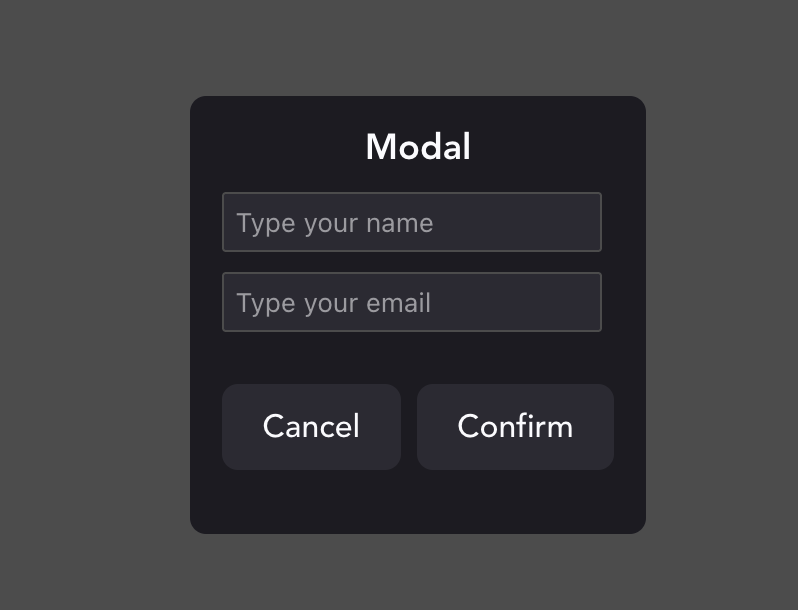Viewport: 798px width, 610px height.
Task: Activate the second input in the modal
Action: pos(411,302)
